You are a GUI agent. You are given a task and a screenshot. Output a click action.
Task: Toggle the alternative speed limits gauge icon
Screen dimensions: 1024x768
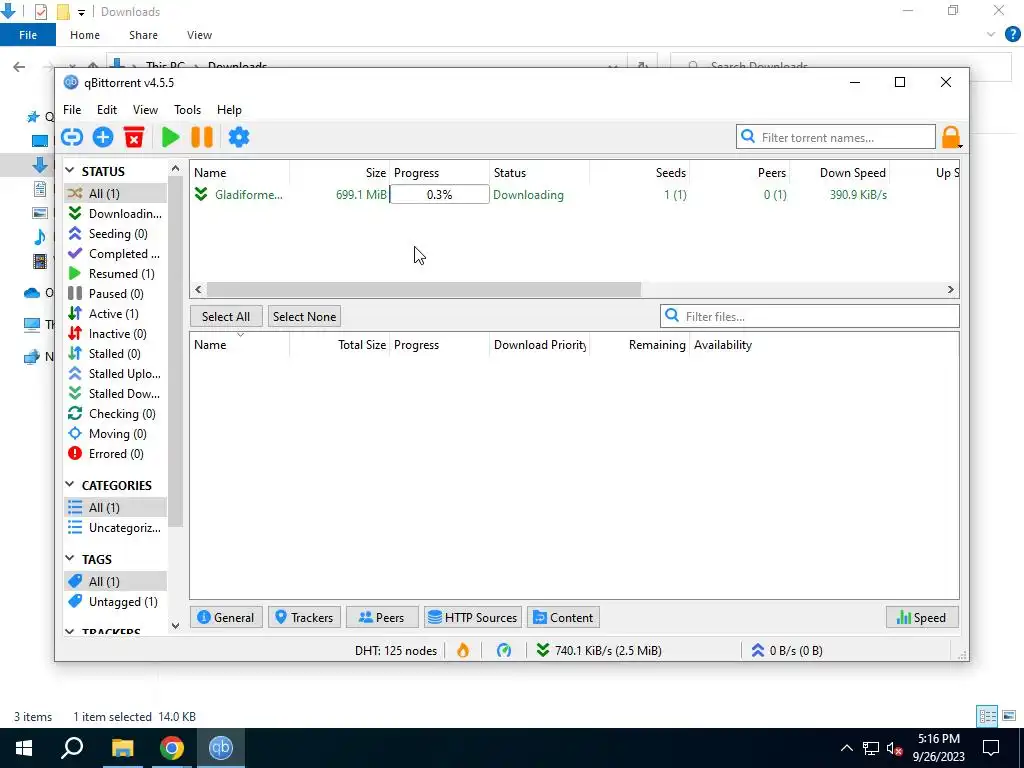click(x=504, y=650)
